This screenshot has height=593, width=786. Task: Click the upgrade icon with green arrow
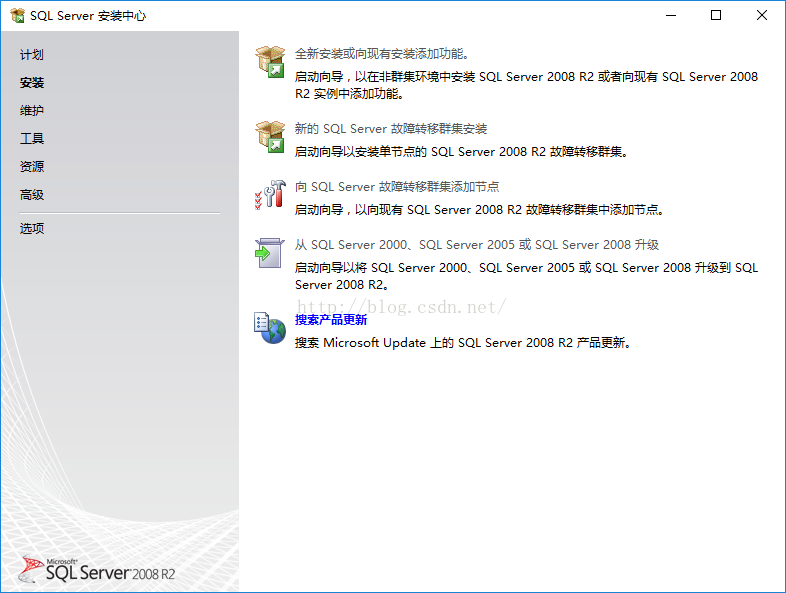[270, 253]
